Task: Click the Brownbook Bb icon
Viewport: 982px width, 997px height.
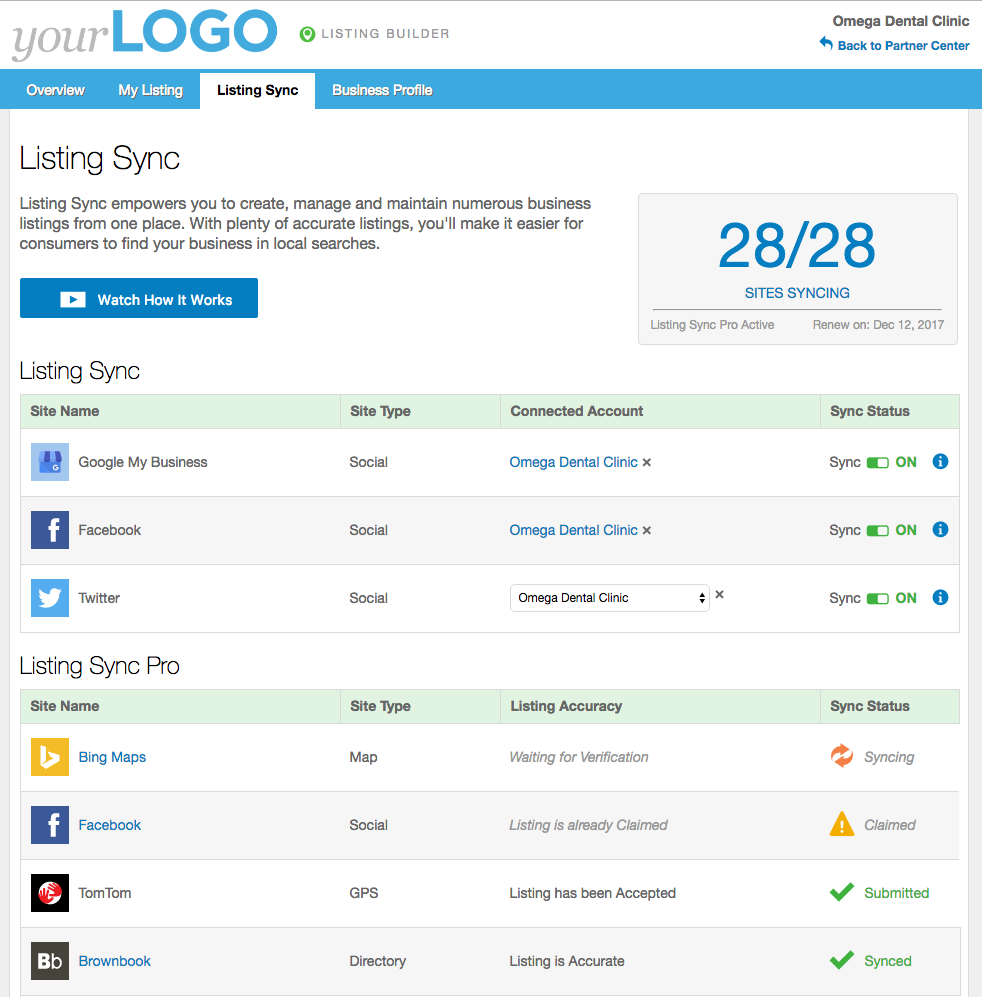Action: (x=50, y=961)
